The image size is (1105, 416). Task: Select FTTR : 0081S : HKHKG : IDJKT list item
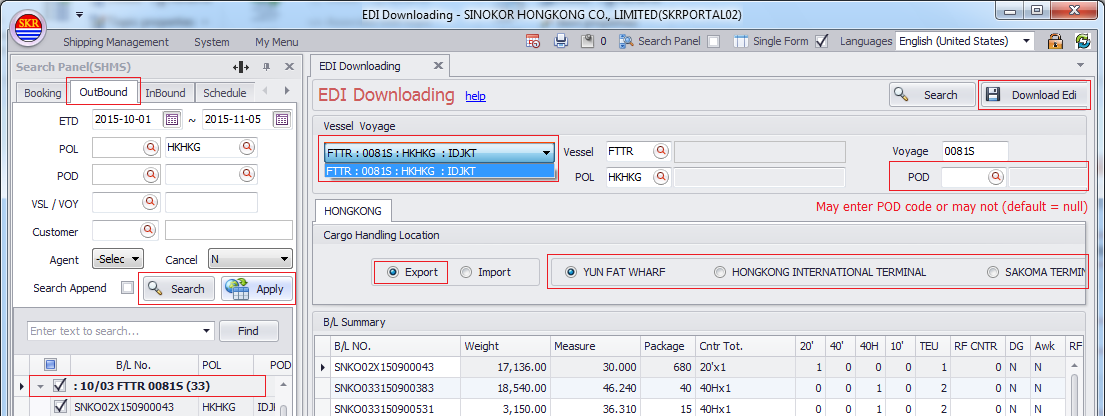439,171
